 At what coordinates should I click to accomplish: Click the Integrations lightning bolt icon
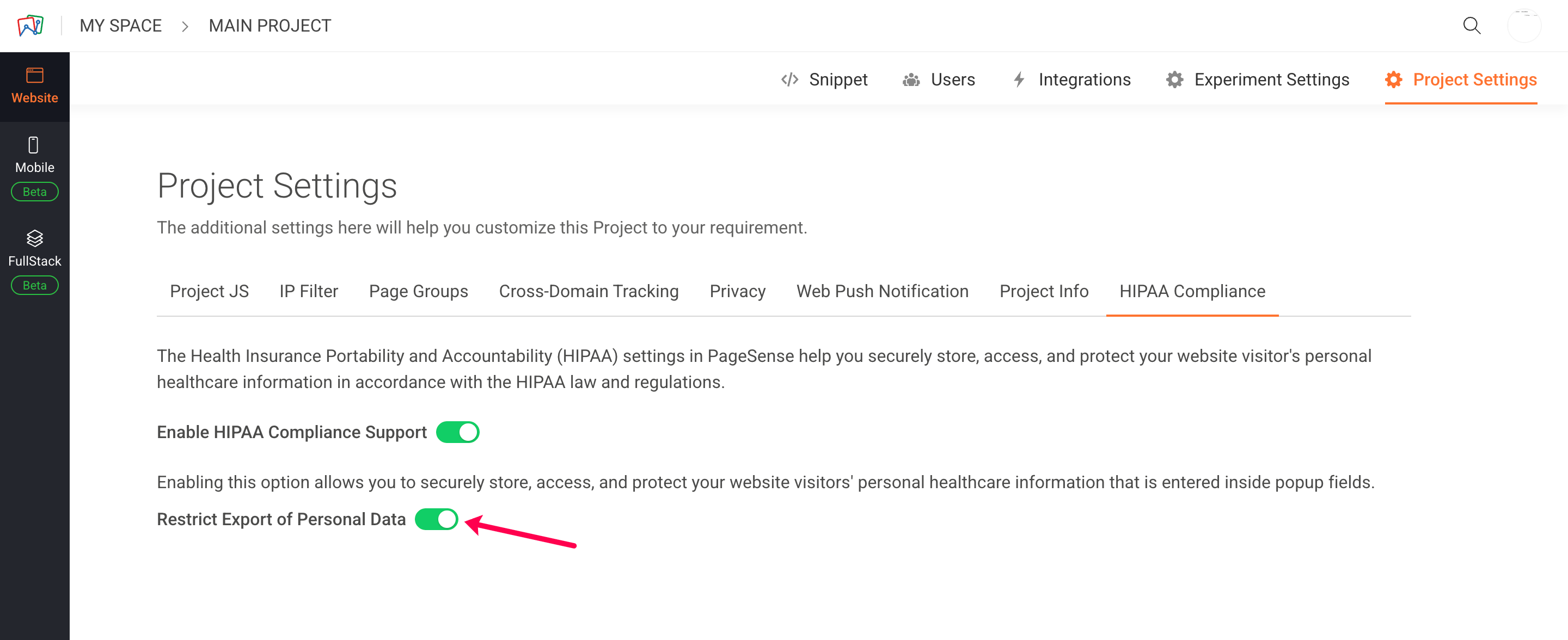pos(1019,79)
